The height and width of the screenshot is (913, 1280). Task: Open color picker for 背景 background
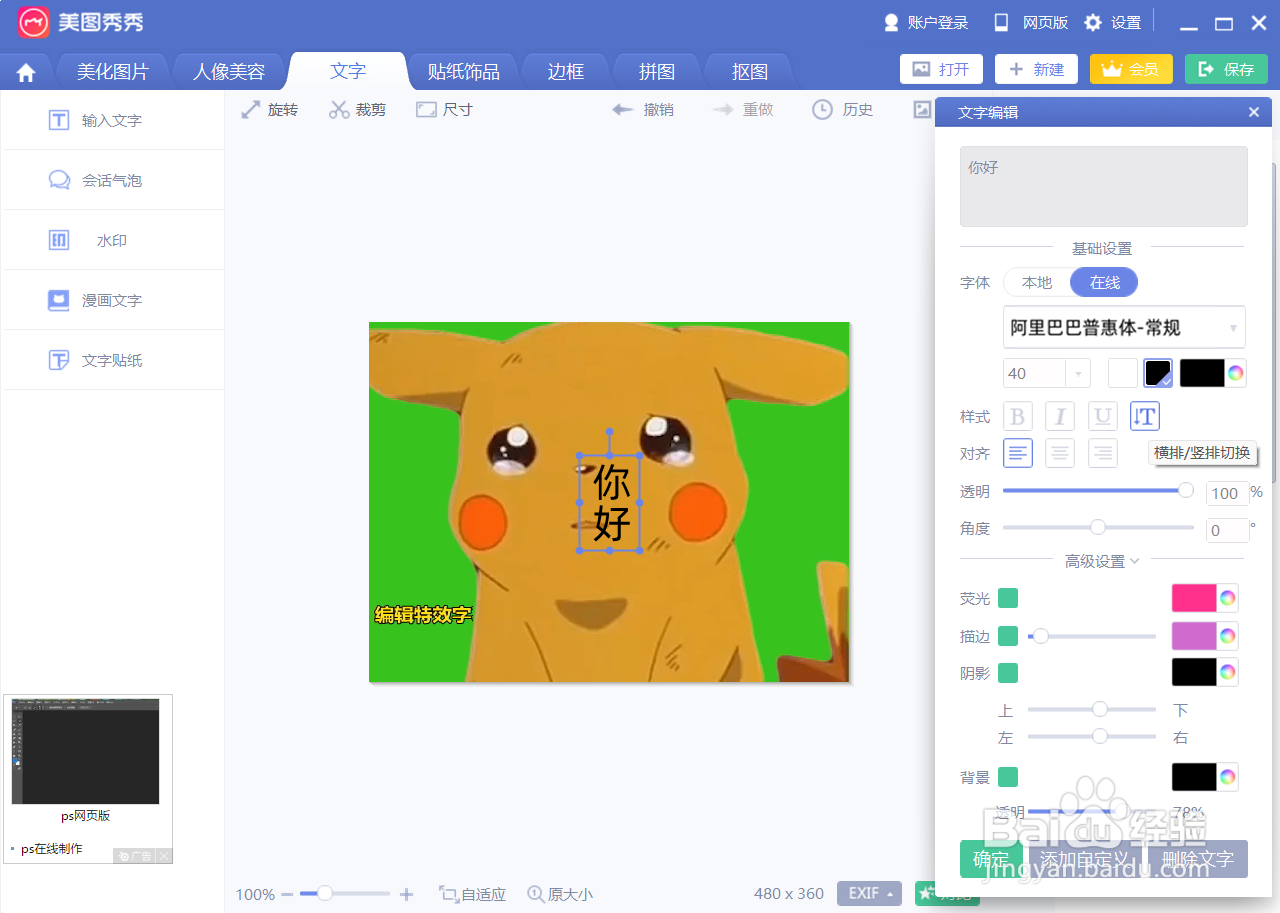click(1227, 777)
